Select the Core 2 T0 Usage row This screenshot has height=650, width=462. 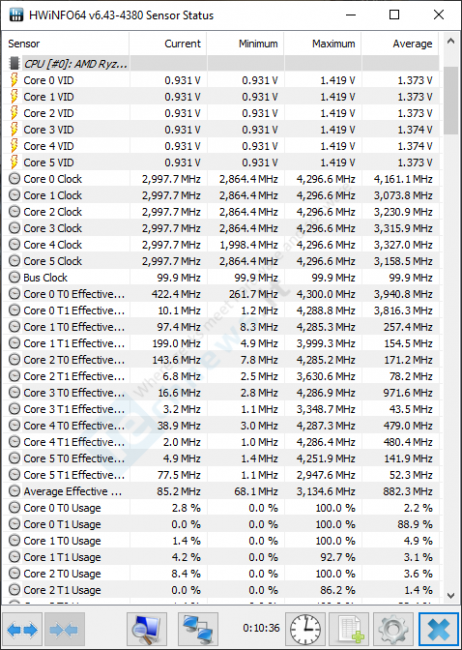(x=221, y=574)
